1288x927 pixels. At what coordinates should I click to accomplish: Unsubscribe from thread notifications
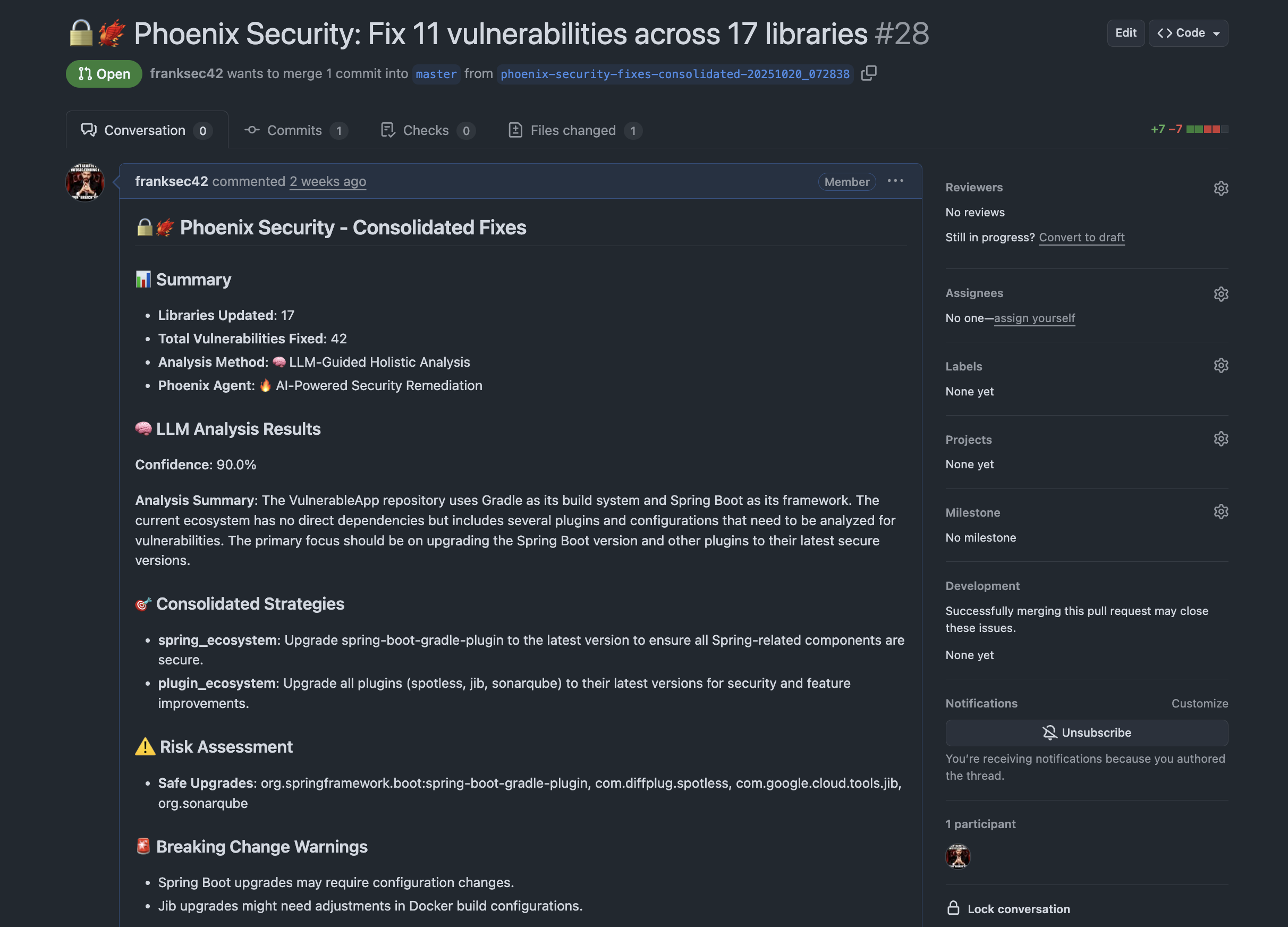[x=1086, y=733]
